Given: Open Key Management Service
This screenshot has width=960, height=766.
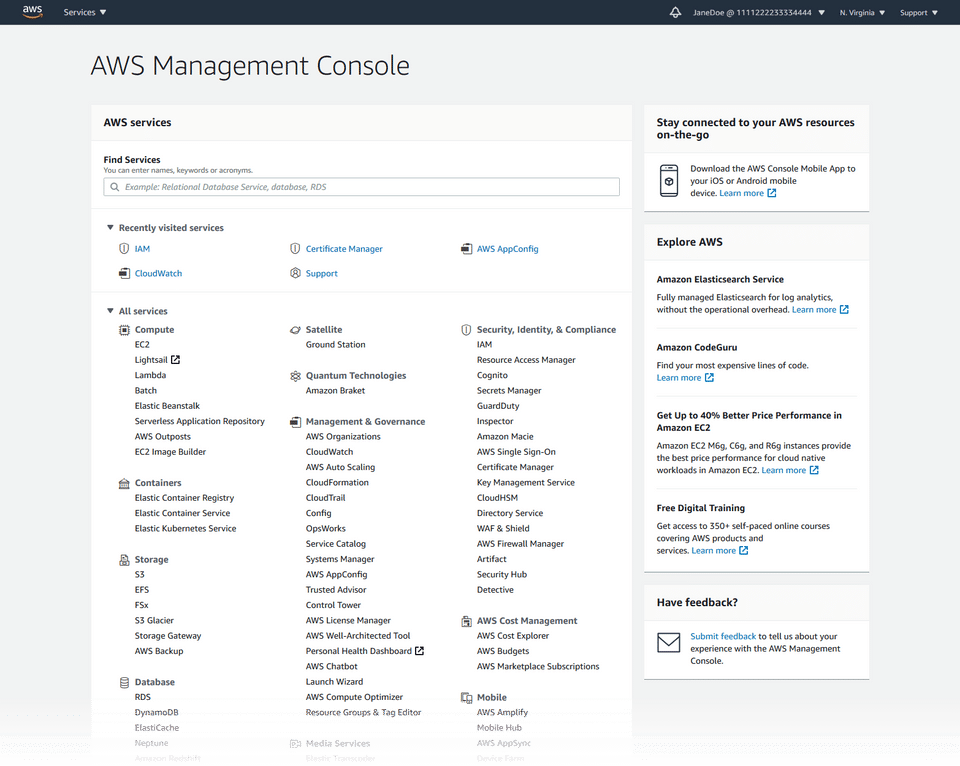Looking at the screenshot, I should click(x=526, y=483).
